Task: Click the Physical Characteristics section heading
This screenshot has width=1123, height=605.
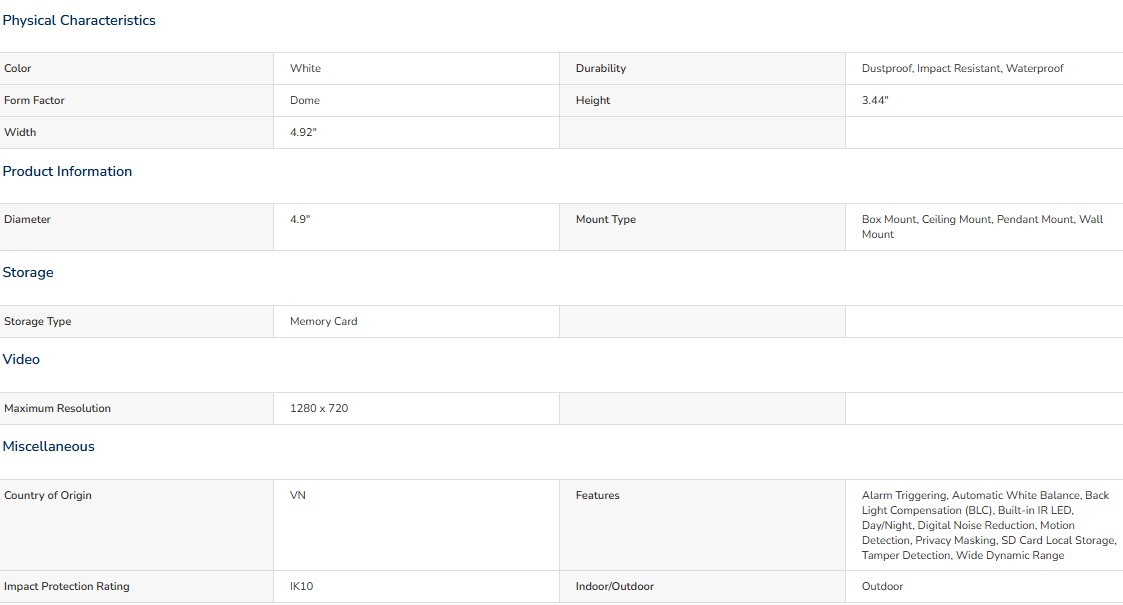Action: (79, 21)
